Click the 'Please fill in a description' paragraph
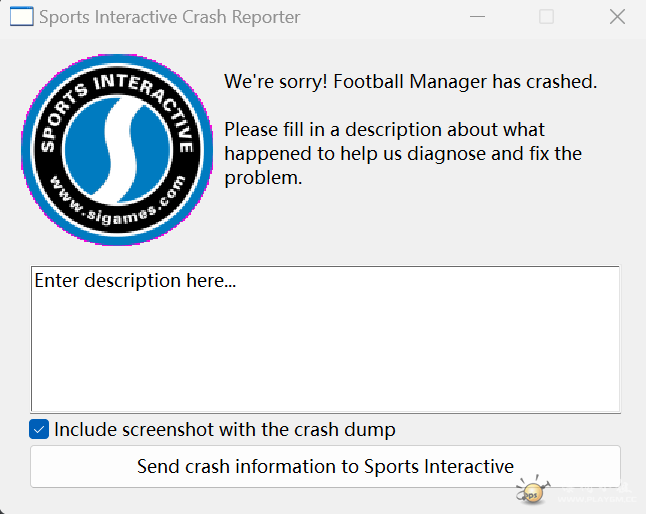 coord(402,154)
